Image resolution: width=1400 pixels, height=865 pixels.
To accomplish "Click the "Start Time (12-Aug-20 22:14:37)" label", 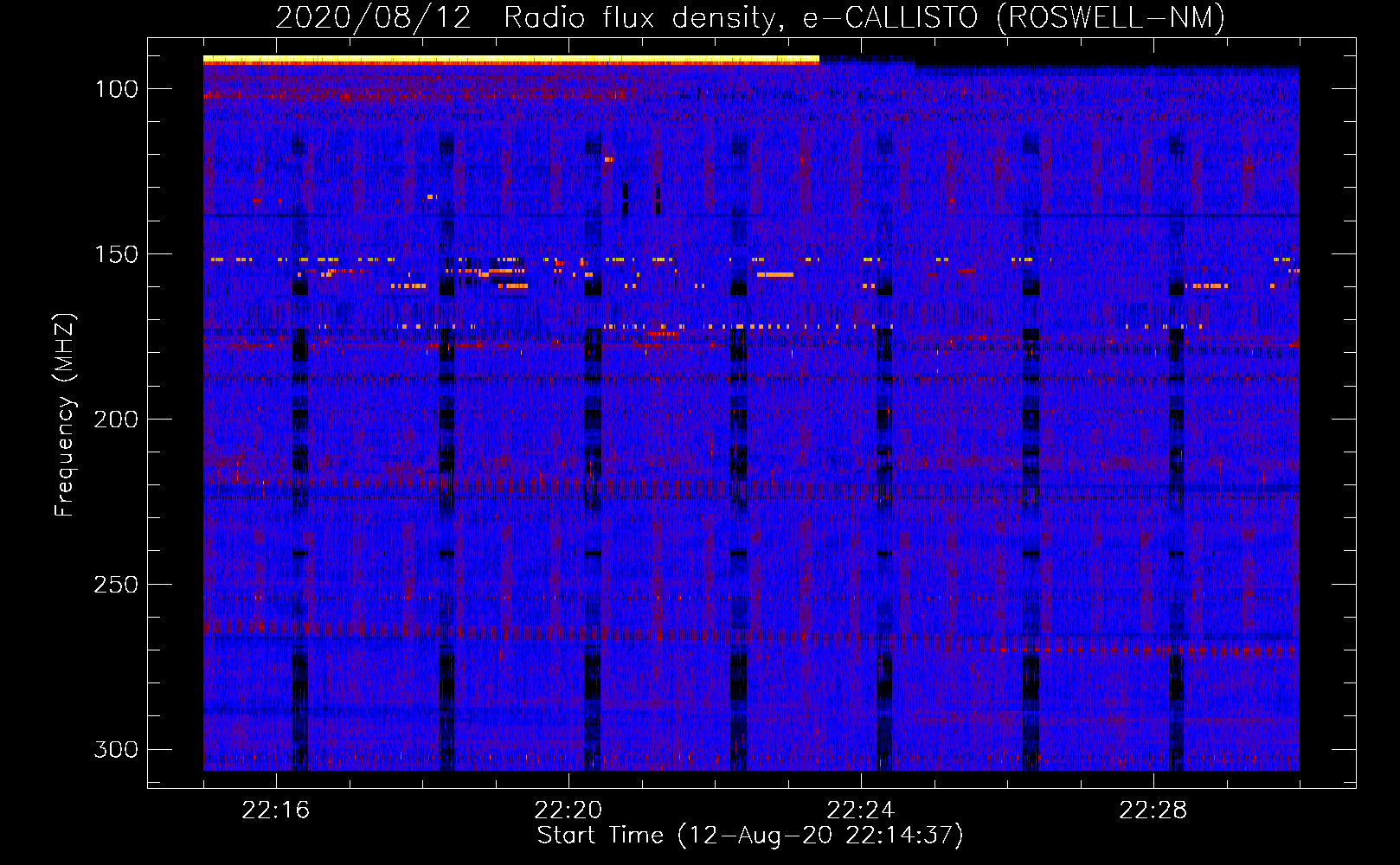I will click(750, 835).
